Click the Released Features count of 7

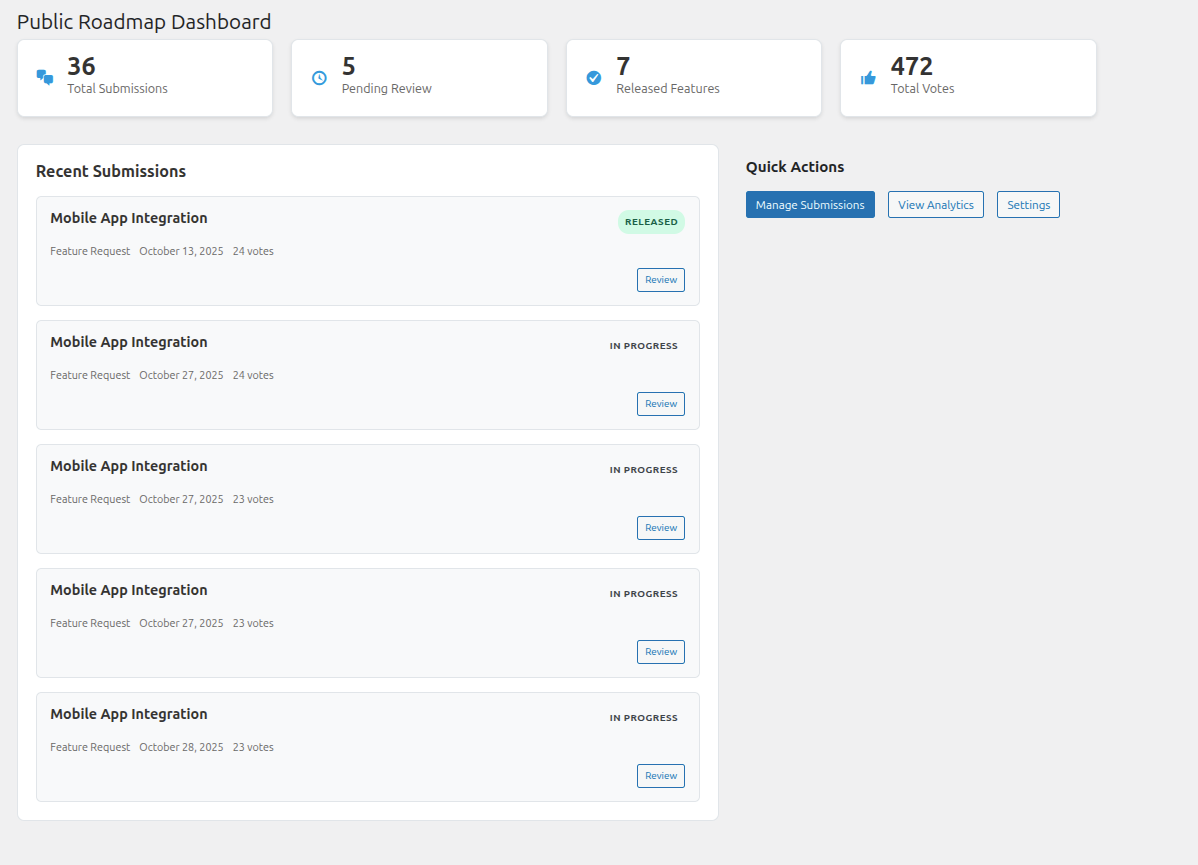tap(623, 67)
